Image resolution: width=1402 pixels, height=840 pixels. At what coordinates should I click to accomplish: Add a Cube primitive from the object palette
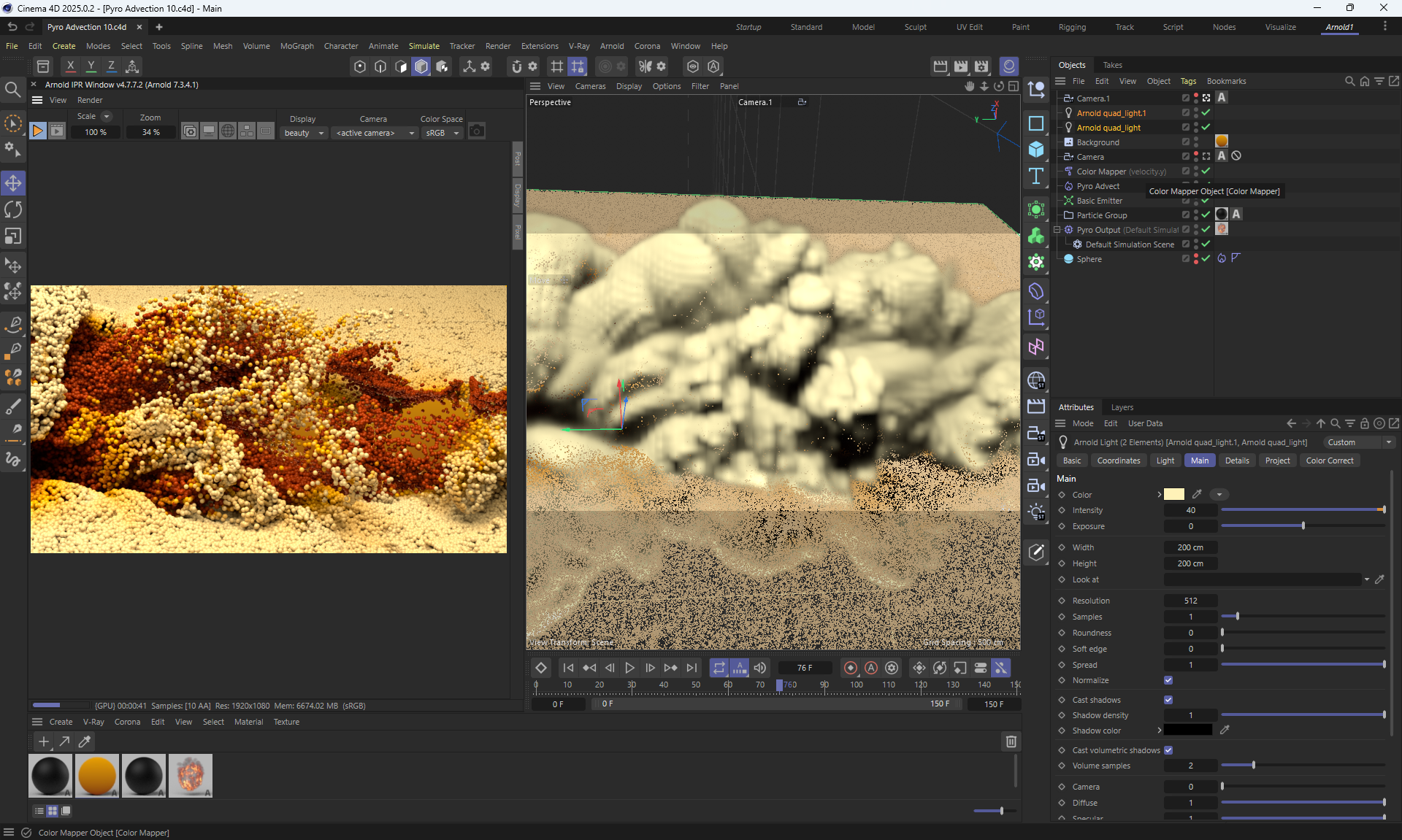pos(1036,150)
